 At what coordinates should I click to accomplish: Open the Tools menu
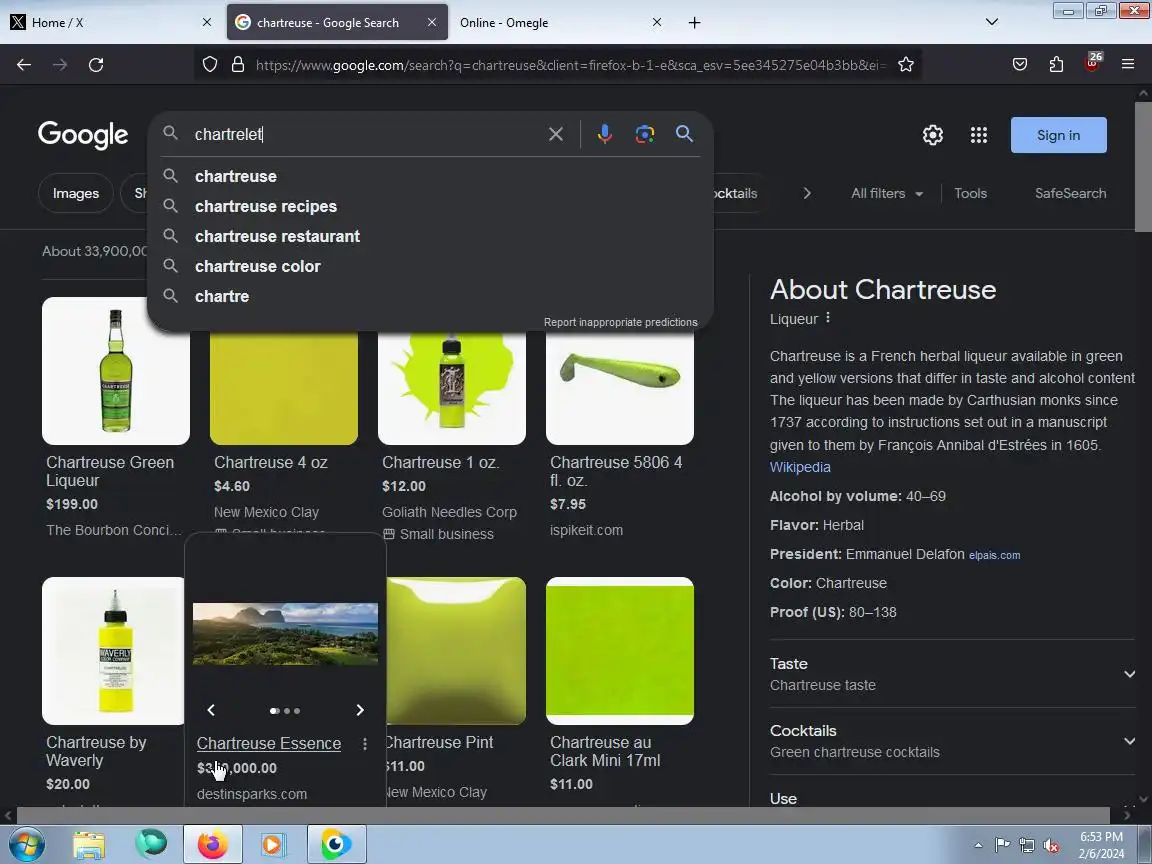(970, 193)
